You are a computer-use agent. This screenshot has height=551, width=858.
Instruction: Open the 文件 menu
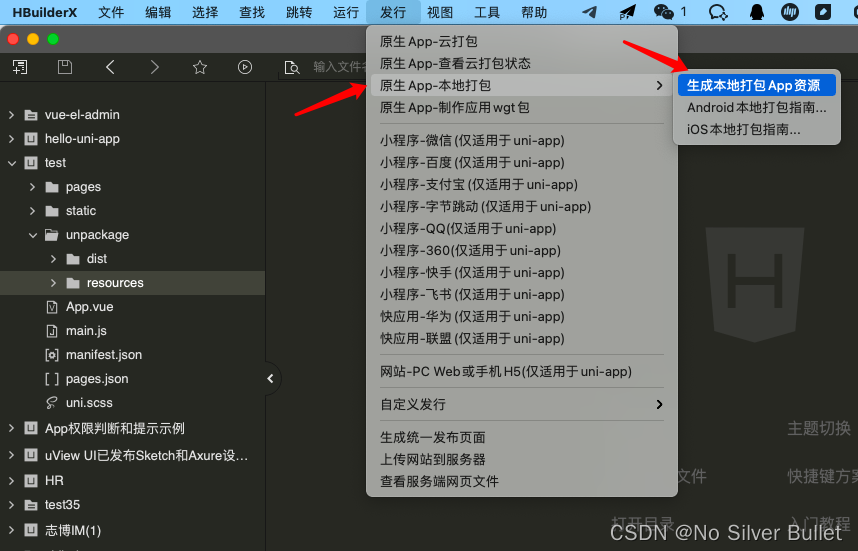click(111, 12)
